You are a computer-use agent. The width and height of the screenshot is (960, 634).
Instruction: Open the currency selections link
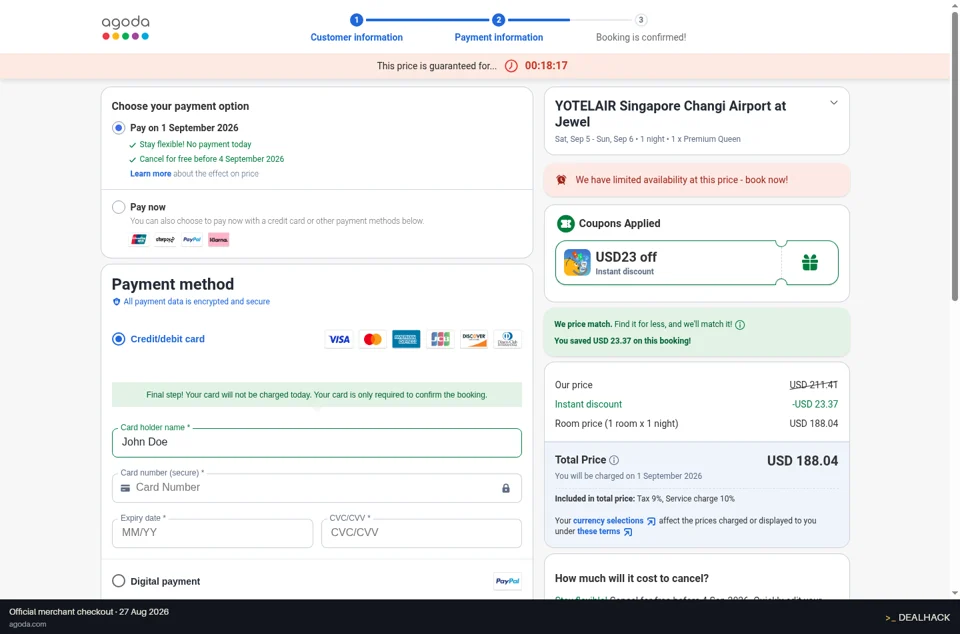point(608,521)
